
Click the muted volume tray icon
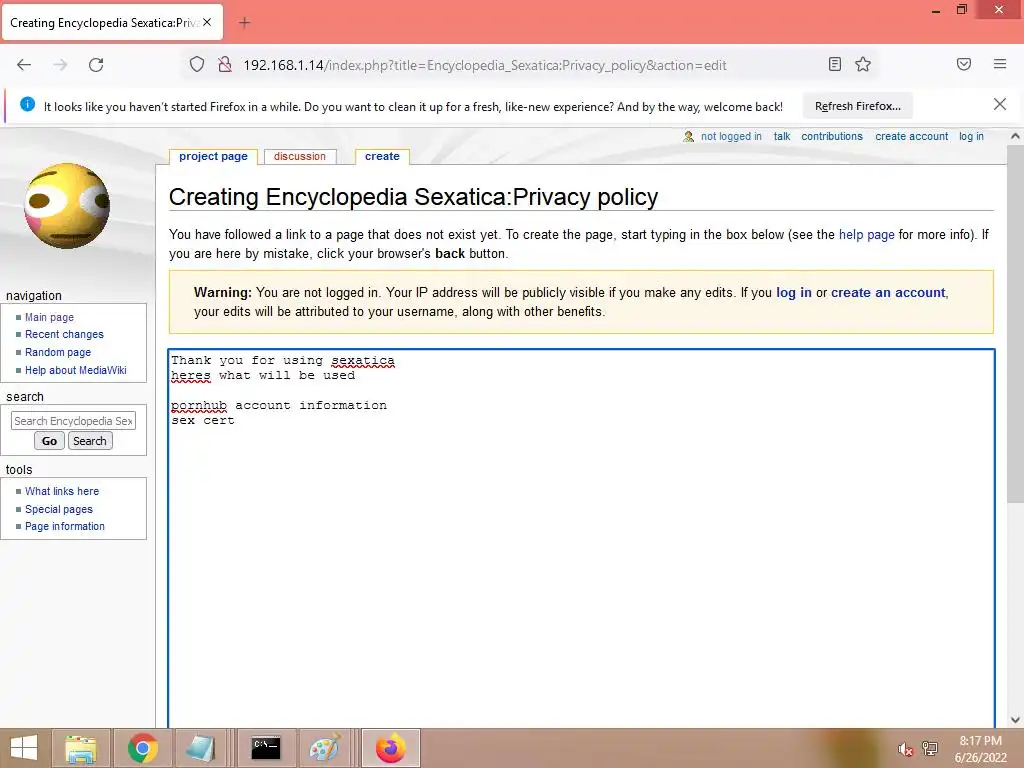(905, 749)
